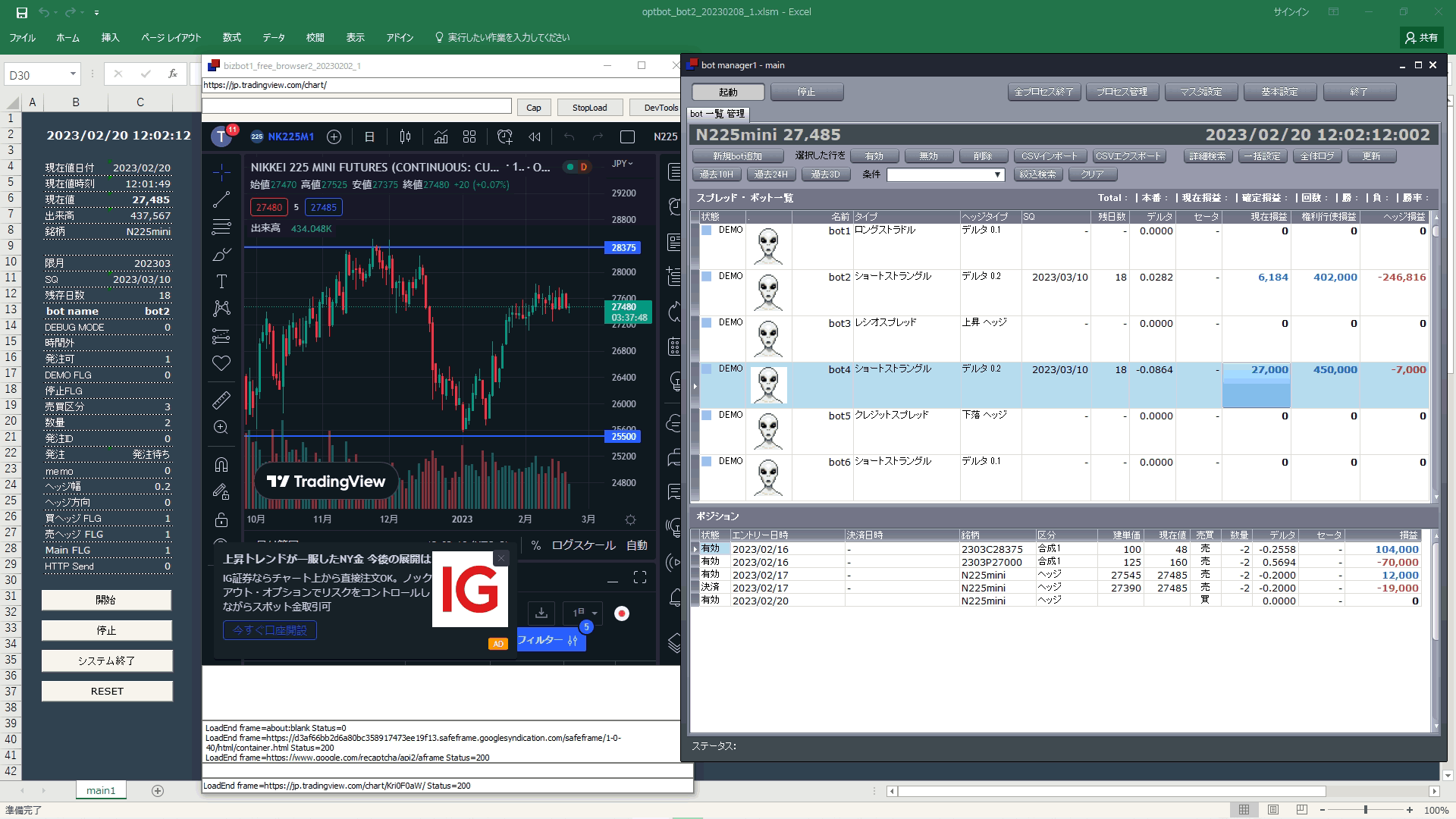Click the bar replay rewind icon

coord(535,136)
